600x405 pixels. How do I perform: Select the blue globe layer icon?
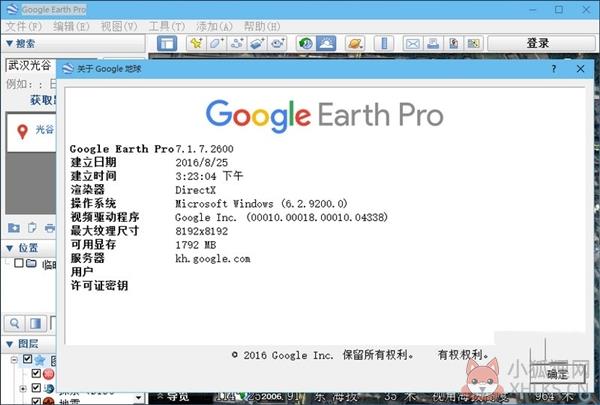point(49,388)
